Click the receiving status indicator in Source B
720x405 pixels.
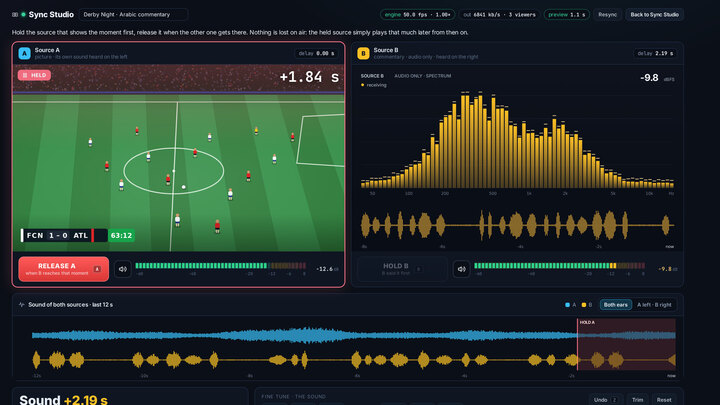(374, 85)
